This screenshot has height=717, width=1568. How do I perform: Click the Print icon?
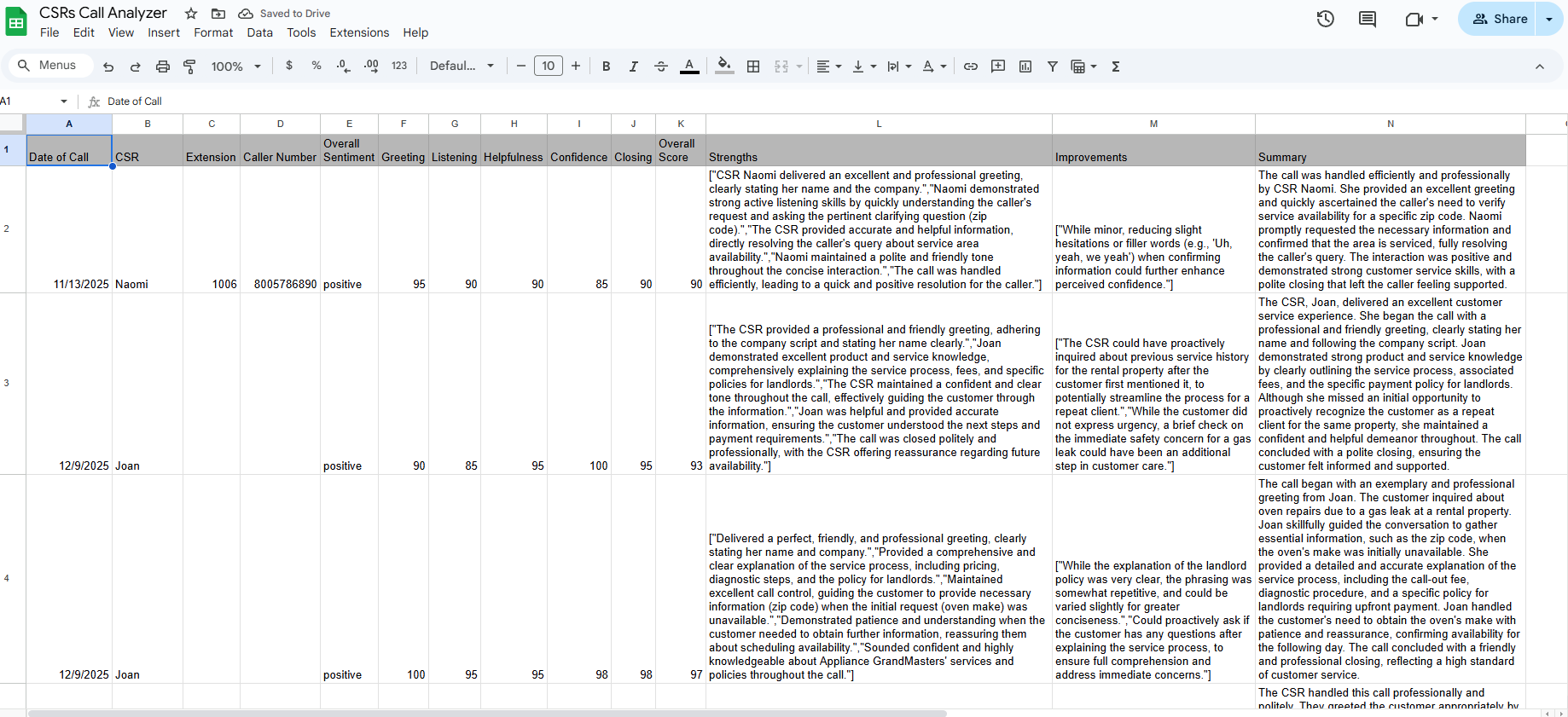pyautogui.click(x=163, y=66)
